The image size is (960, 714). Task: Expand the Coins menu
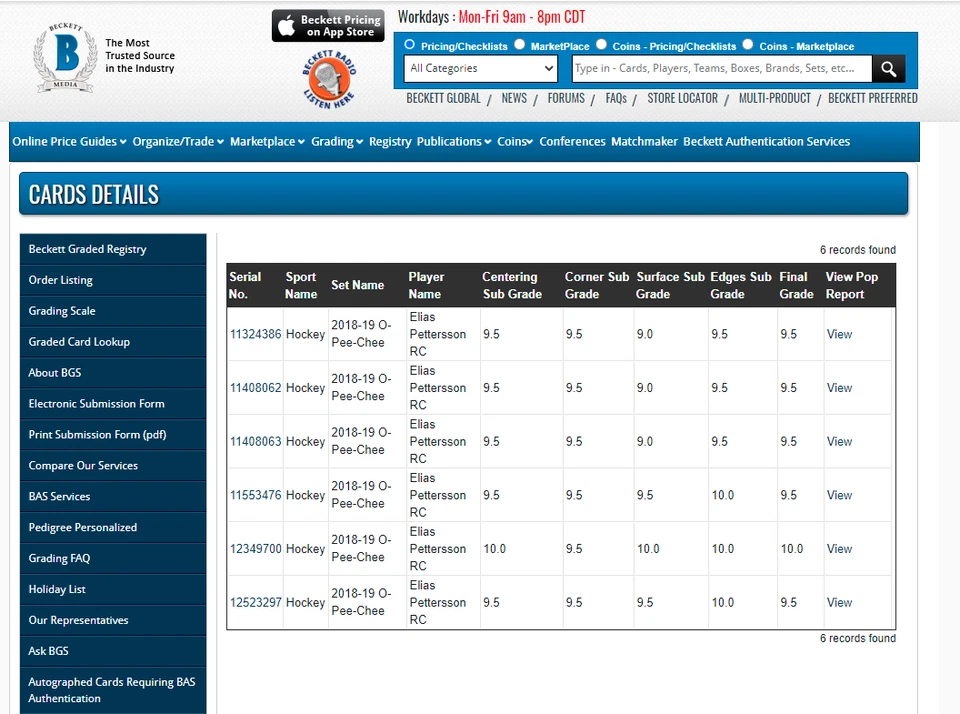click(515, 141)
